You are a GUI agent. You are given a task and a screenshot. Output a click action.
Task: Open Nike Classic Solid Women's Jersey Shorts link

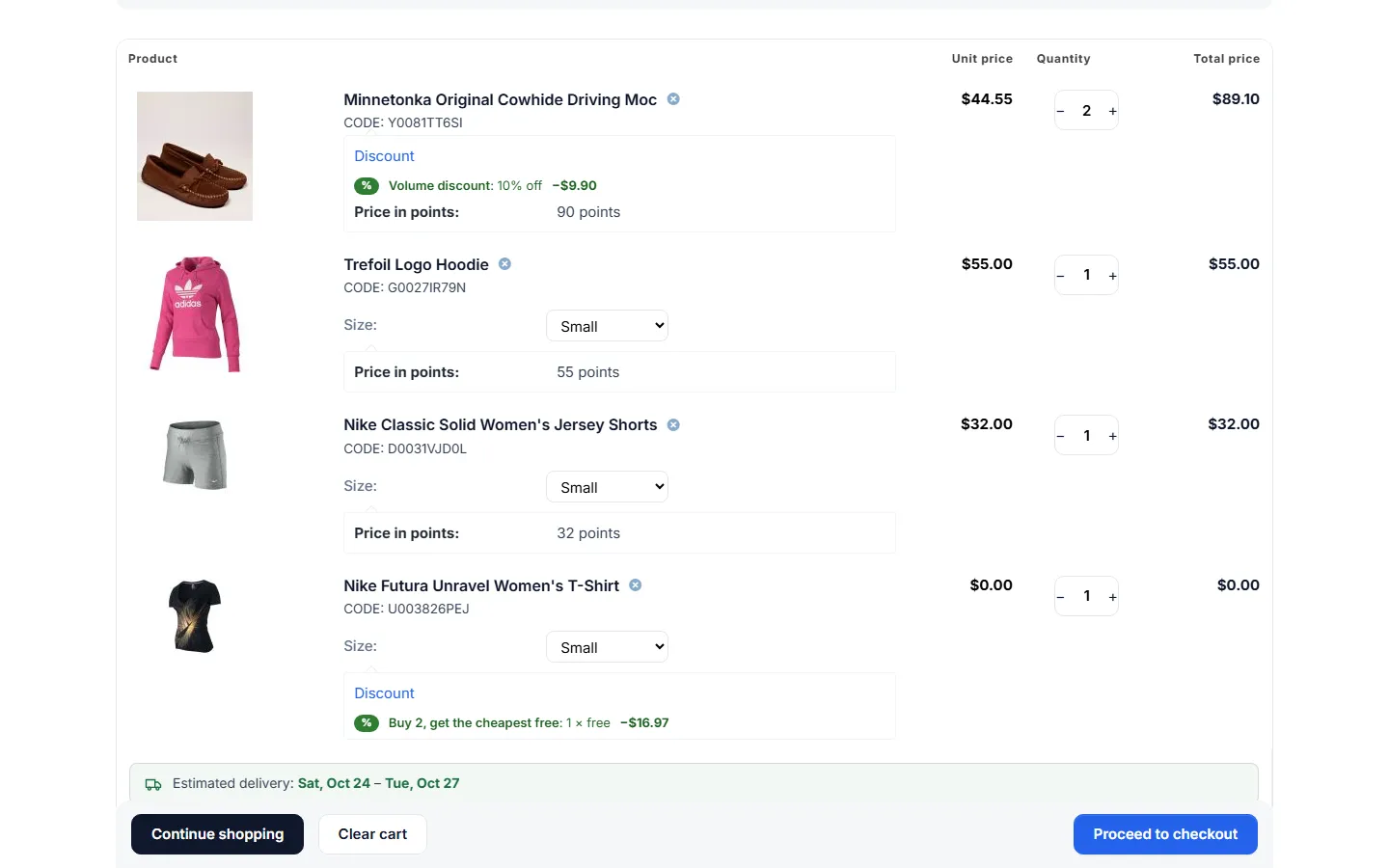pos(500,425)
